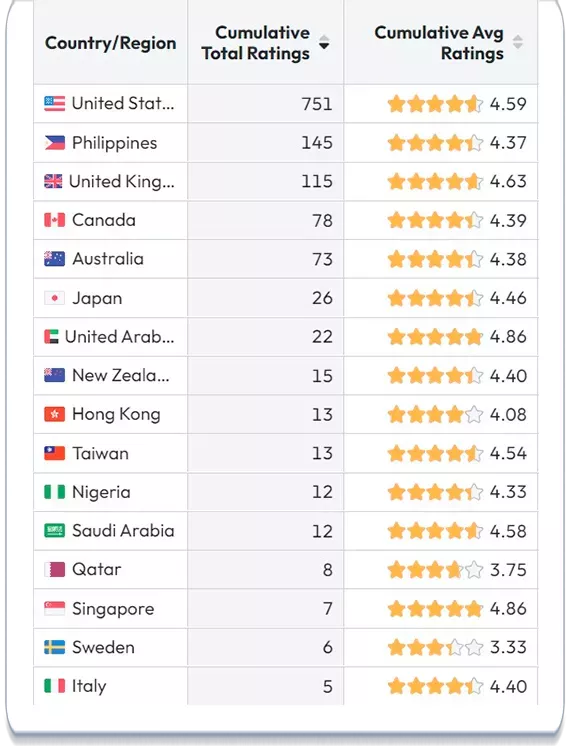Click the Sweden flag icon
The image size is (571, 746).
pyautogui.click(x=54, y=647)
